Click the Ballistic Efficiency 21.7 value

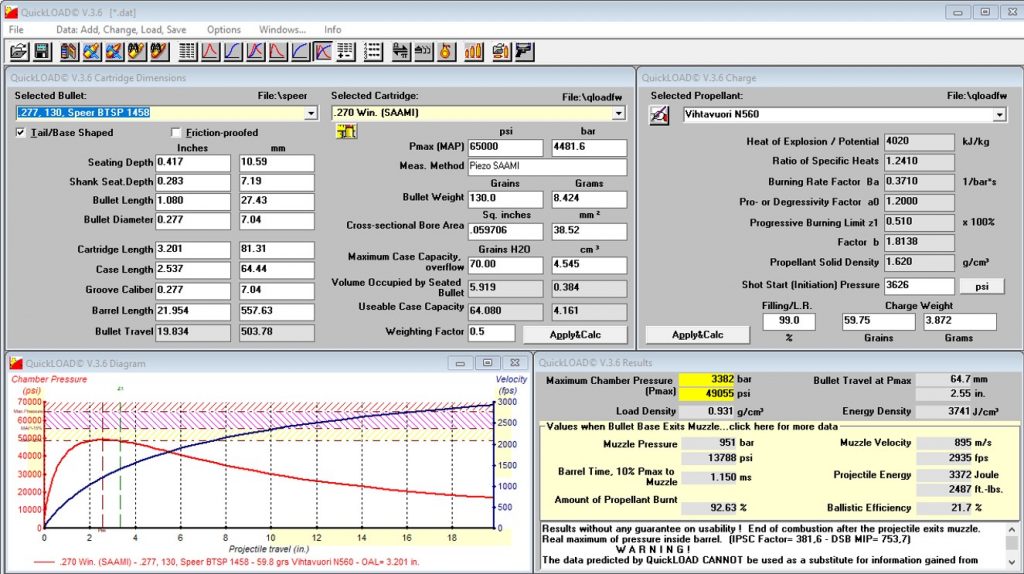coord(945,507)
